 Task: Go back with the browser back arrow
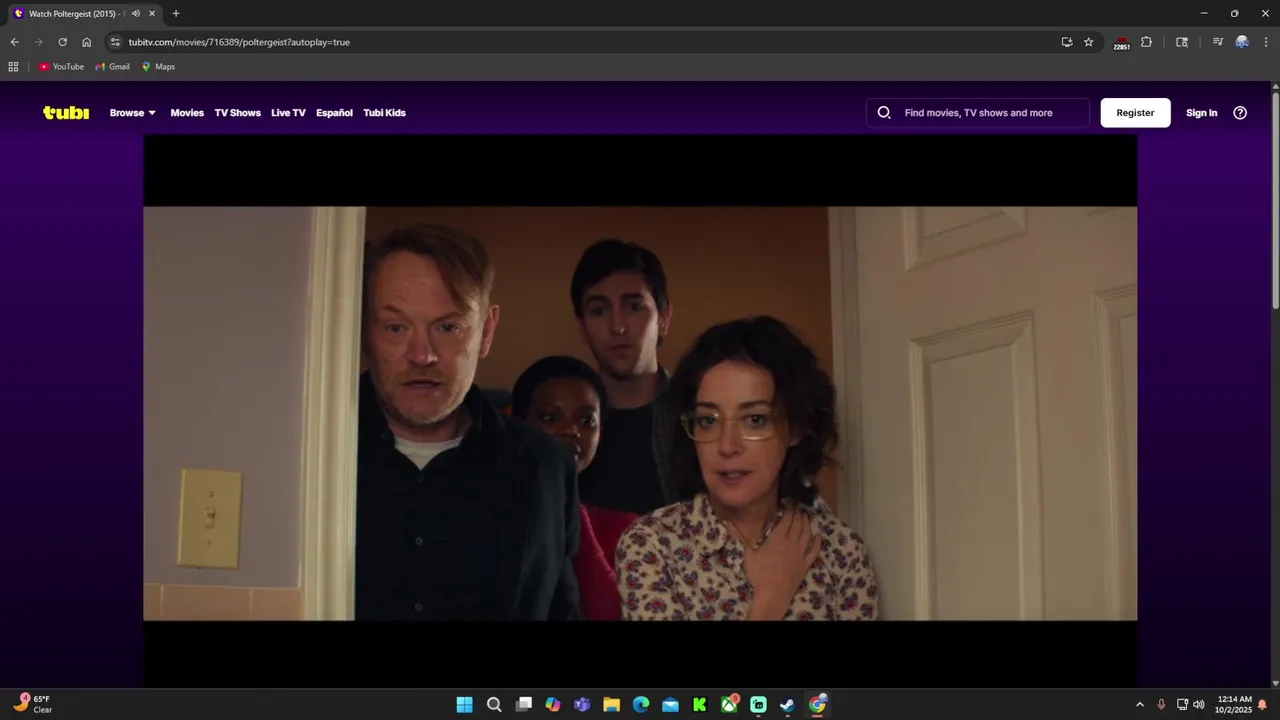coord(14,42)
